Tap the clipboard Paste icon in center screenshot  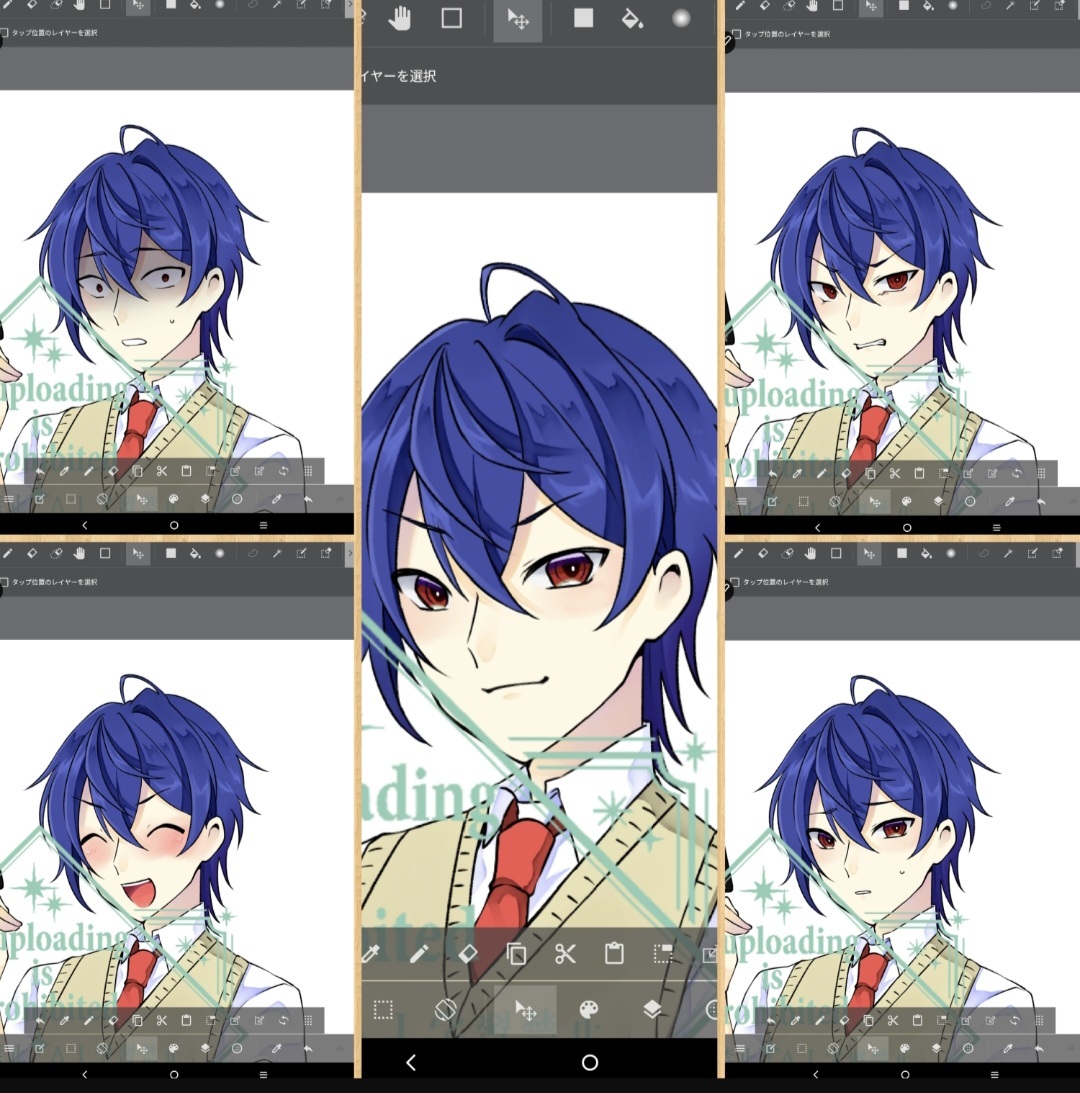614,953
